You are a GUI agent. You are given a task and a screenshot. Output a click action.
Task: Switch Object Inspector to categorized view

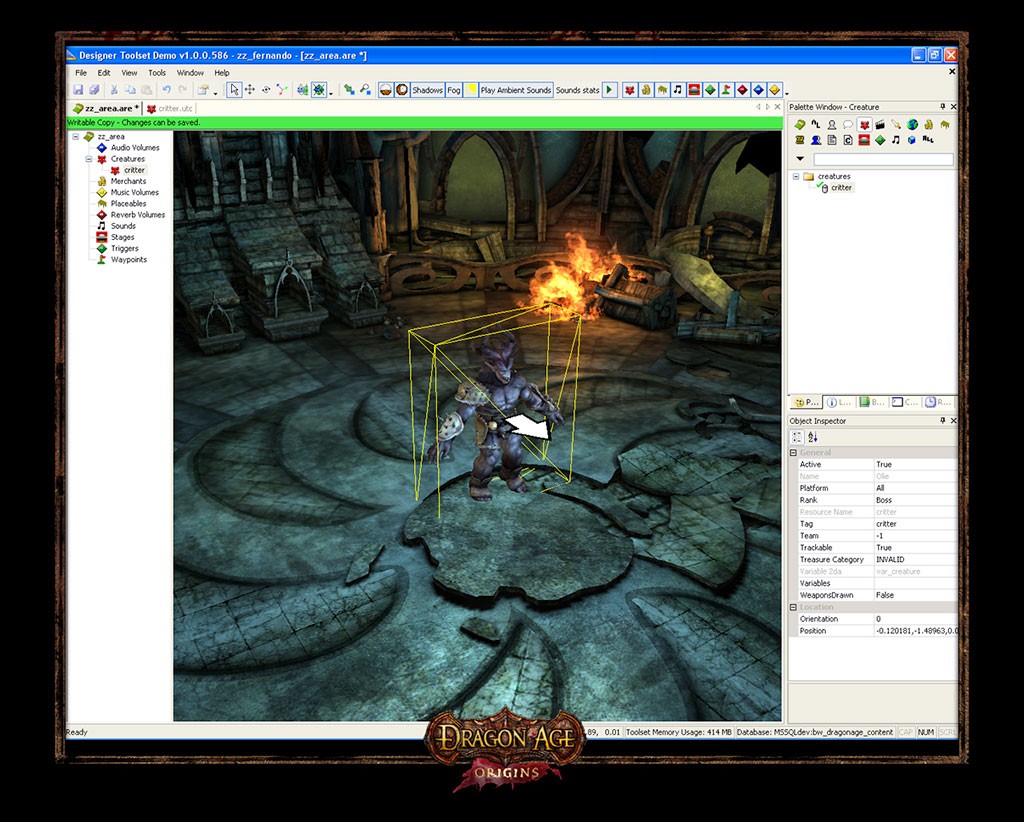coord(797,437)
